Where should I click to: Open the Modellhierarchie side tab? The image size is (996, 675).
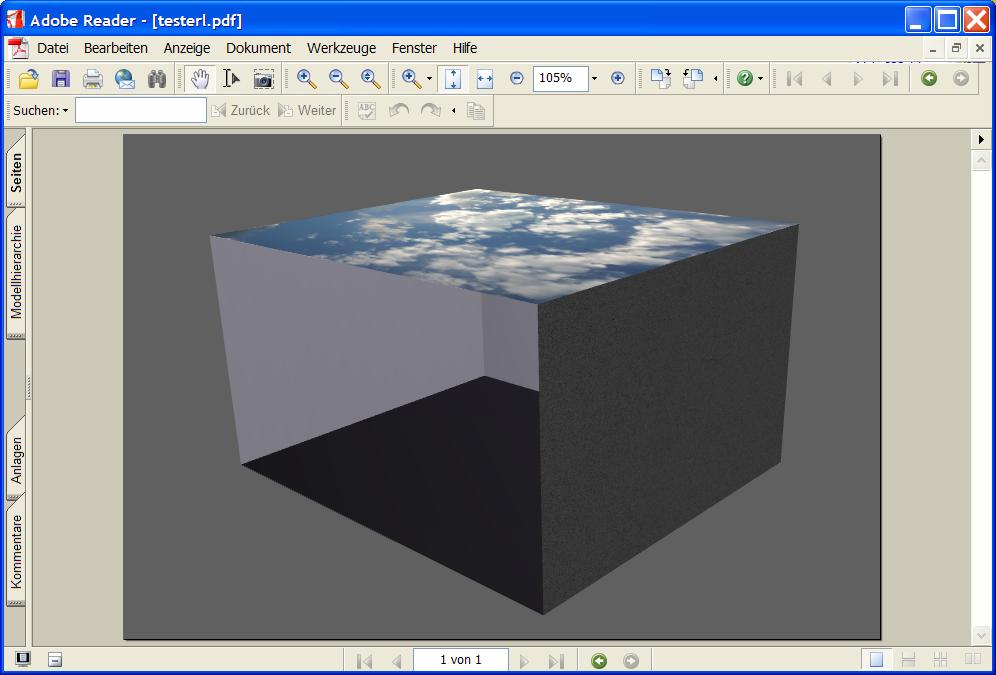pyautogui.click(x=16, y=272)
